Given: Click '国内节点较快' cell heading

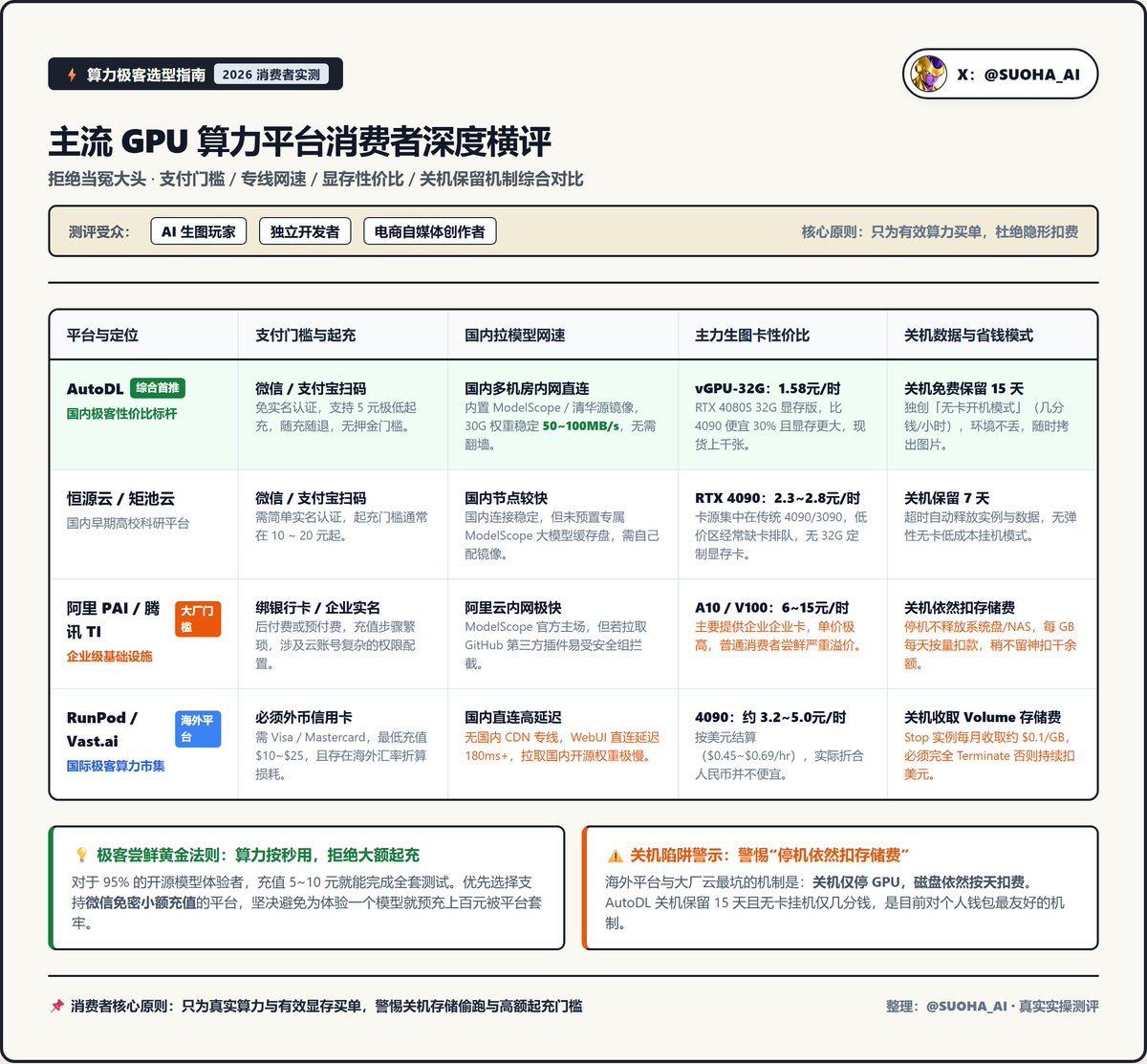Looking at the screenshot, I should (508, 498).
